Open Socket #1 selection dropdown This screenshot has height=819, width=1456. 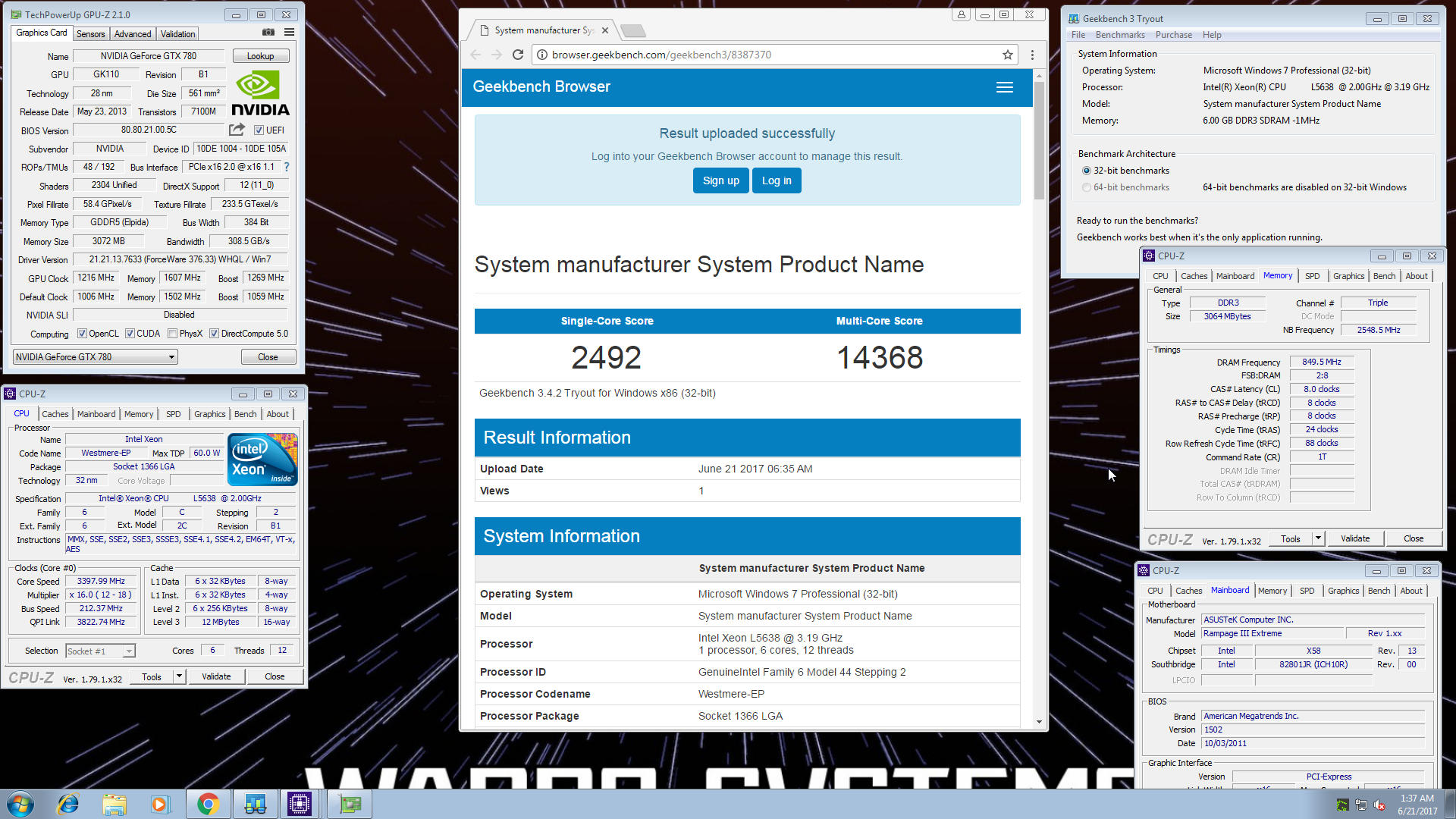coord(100,651)
